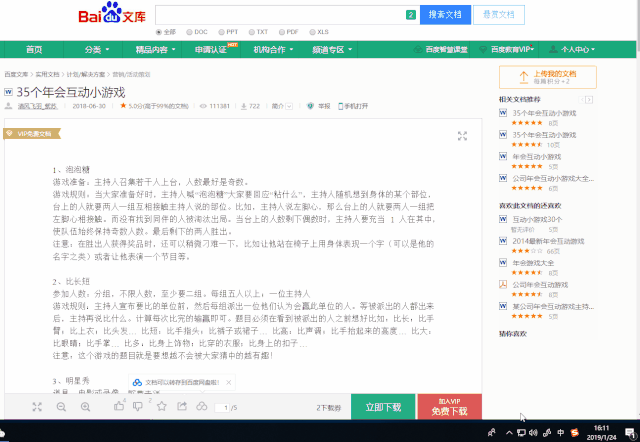Click 上传我的文档 button
The height and width of the screenshot is (442, 640).
[547, 77]
